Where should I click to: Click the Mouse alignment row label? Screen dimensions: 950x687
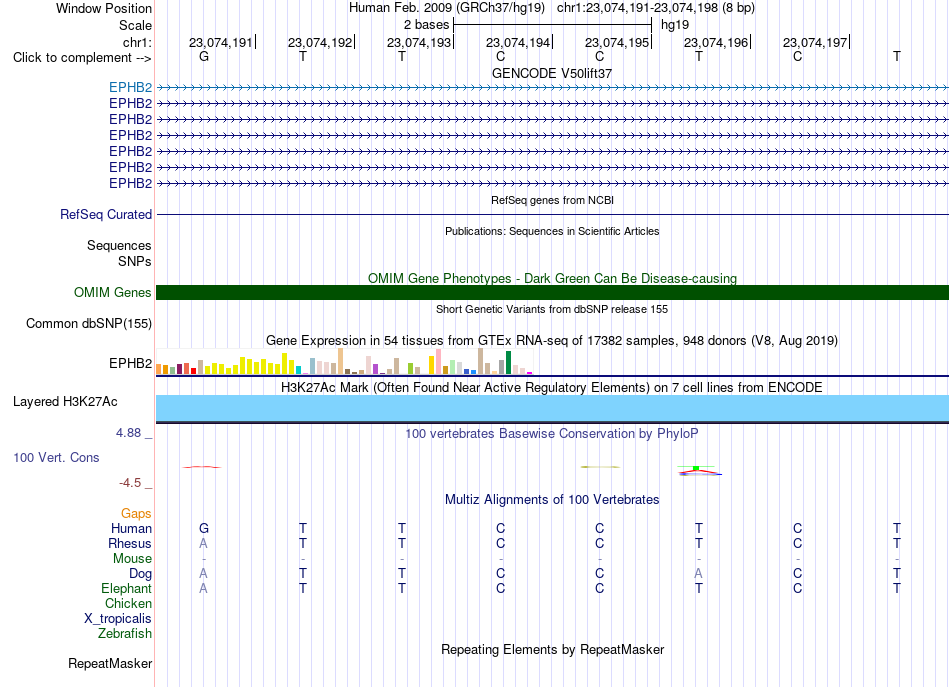[132, 559]
